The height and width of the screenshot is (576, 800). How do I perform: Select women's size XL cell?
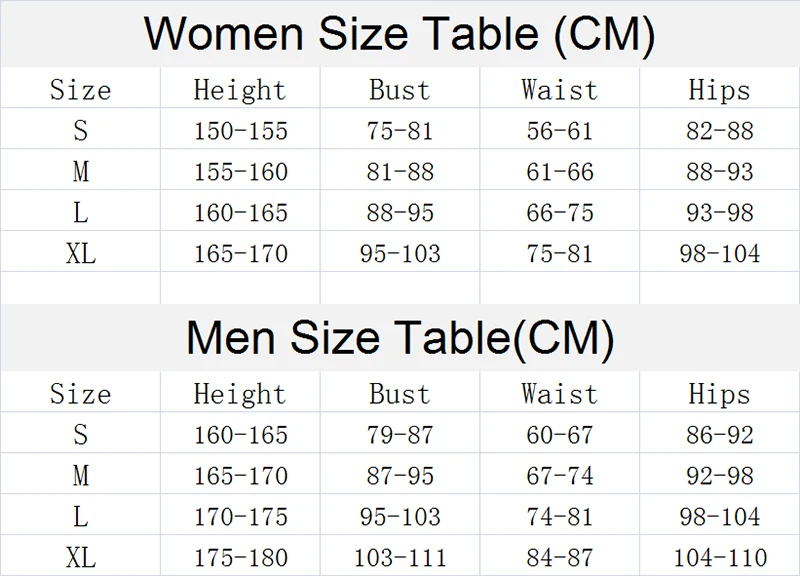click(81, 253)
